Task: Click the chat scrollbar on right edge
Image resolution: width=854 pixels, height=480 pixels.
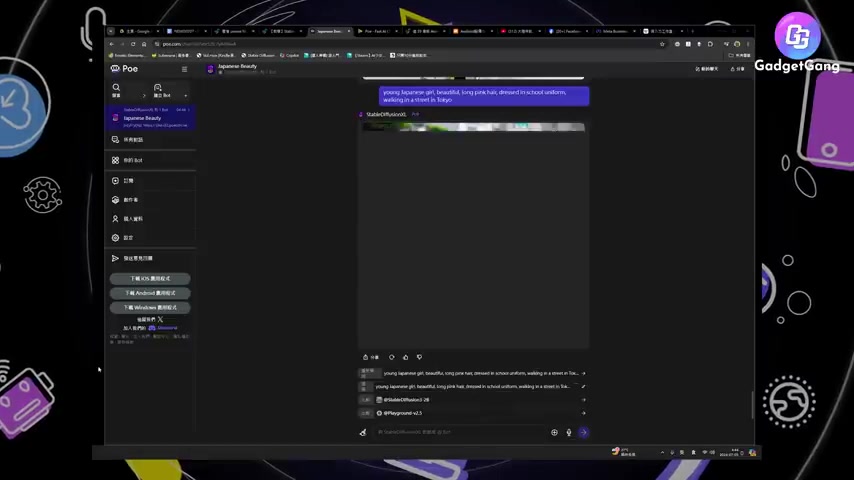Action: (752, 404)
